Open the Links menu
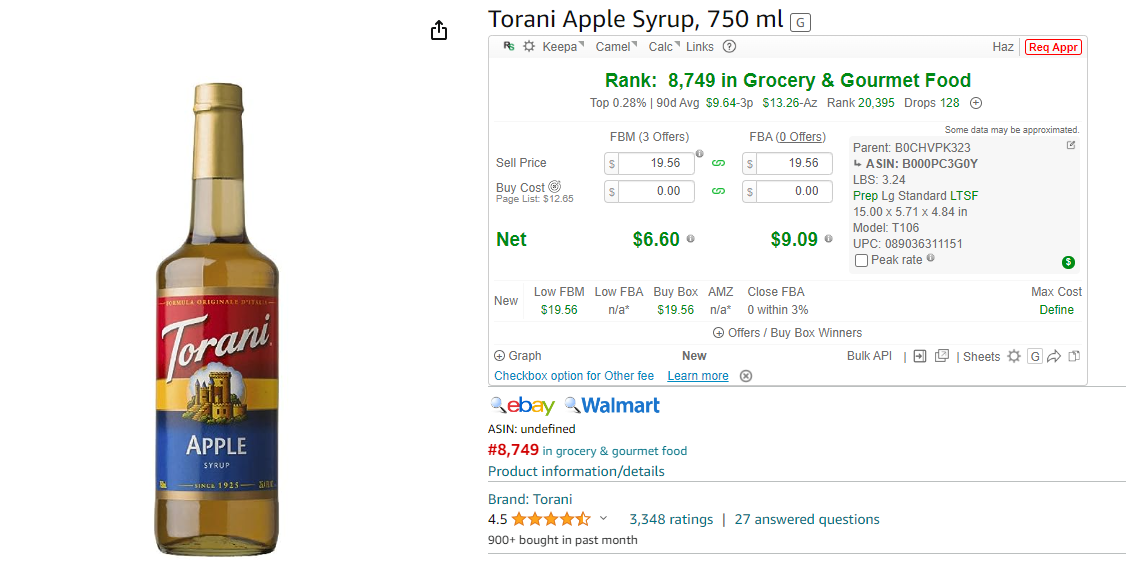Screen dimensions: 1140x565 (700, 47)
